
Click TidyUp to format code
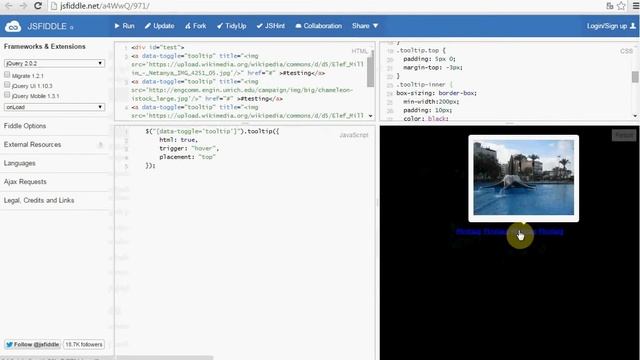pyautogui.click(x=231, y=26)
